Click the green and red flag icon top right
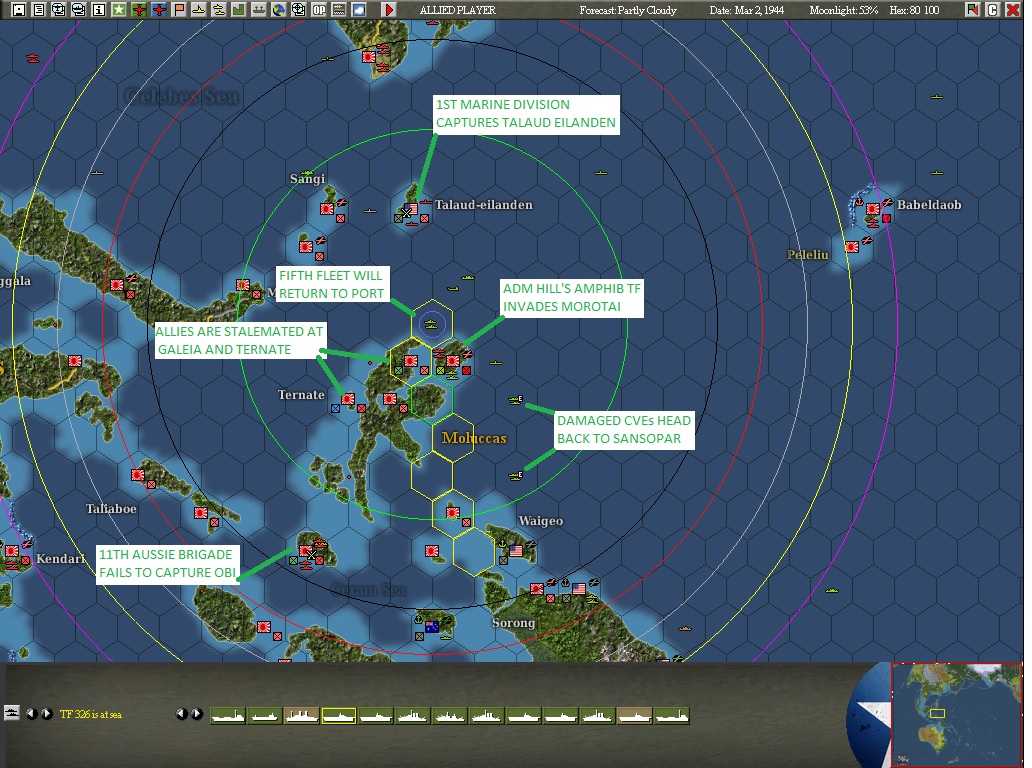Viewport: 1032px width, 768px height. pyautogui.click(x=973, y=9)
